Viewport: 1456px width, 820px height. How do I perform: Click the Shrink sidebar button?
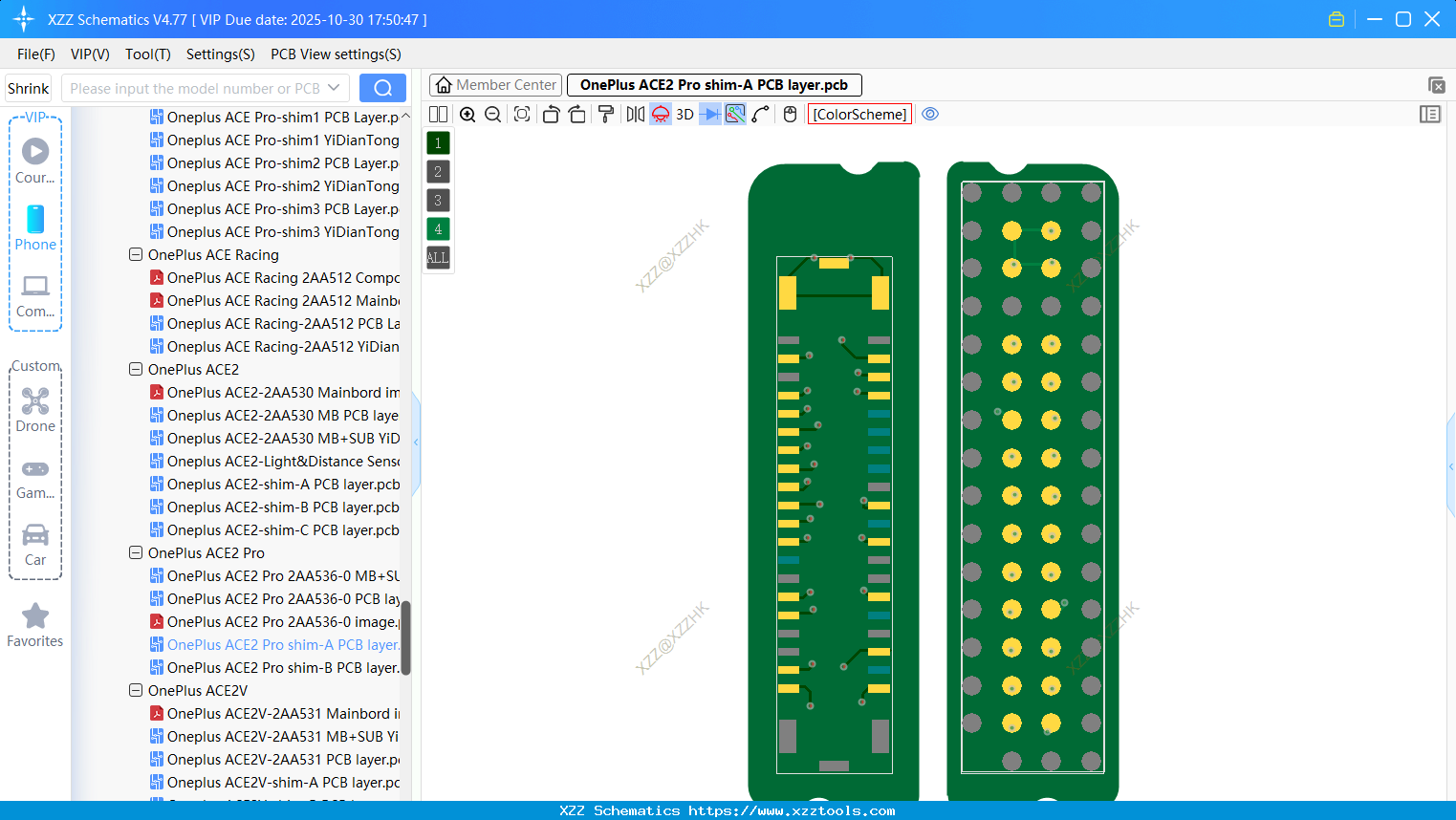[x=28, y=87]
